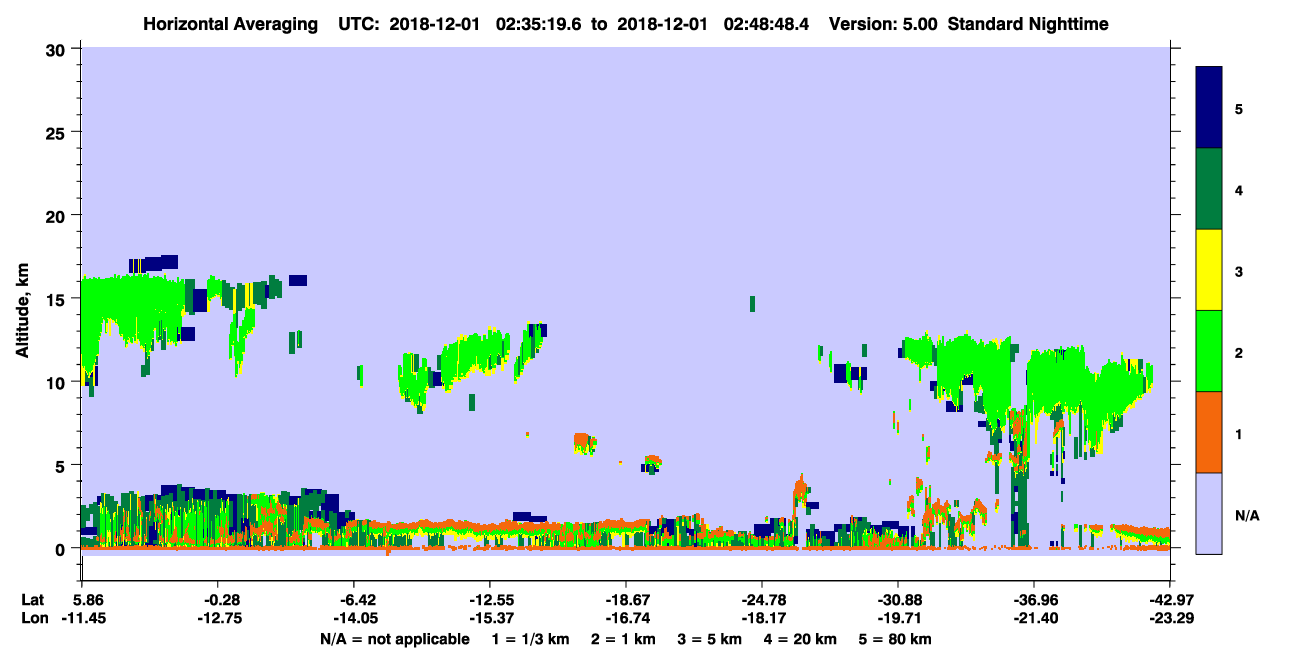Click the dark blue colorbar segment labeled 5

1209,108
